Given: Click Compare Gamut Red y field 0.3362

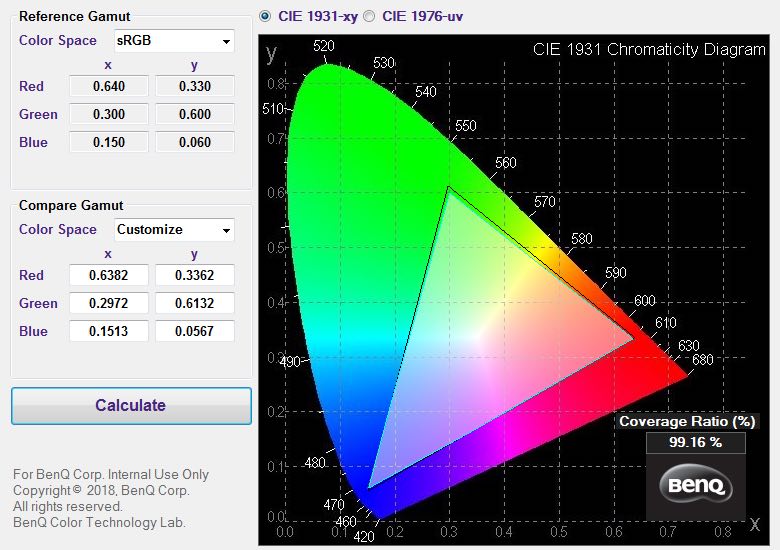Looking at the screenshot, I should tap(194, 275).
